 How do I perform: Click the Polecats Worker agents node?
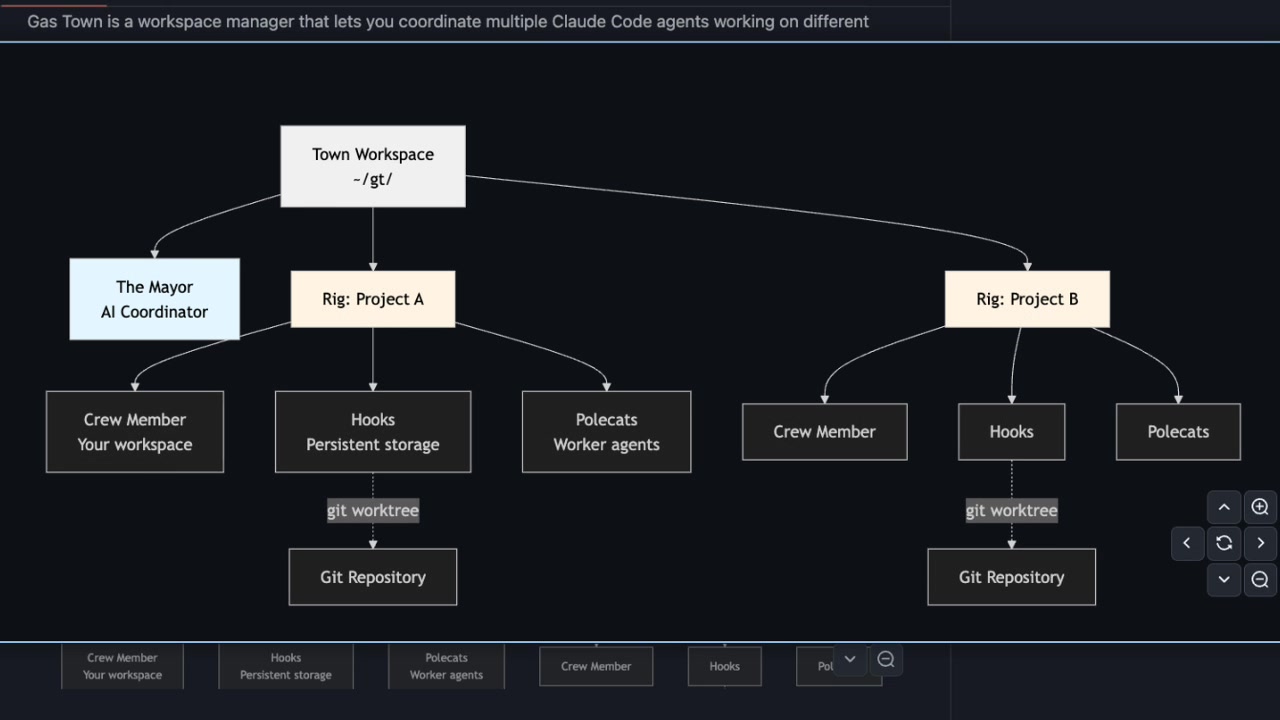pos(606,431)
